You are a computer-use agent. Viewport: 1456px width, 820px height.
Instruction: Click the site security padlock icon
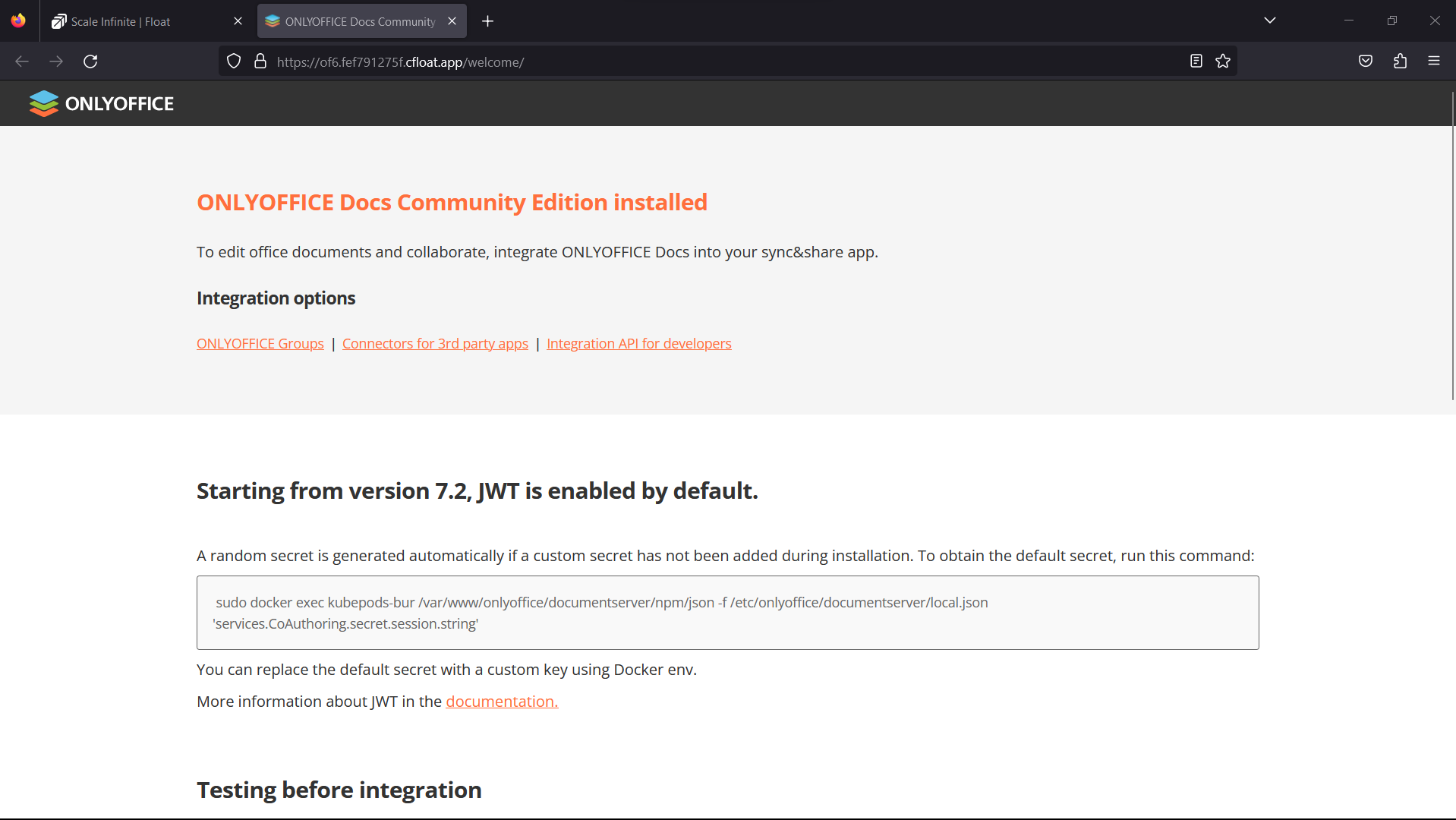(260, 61)
